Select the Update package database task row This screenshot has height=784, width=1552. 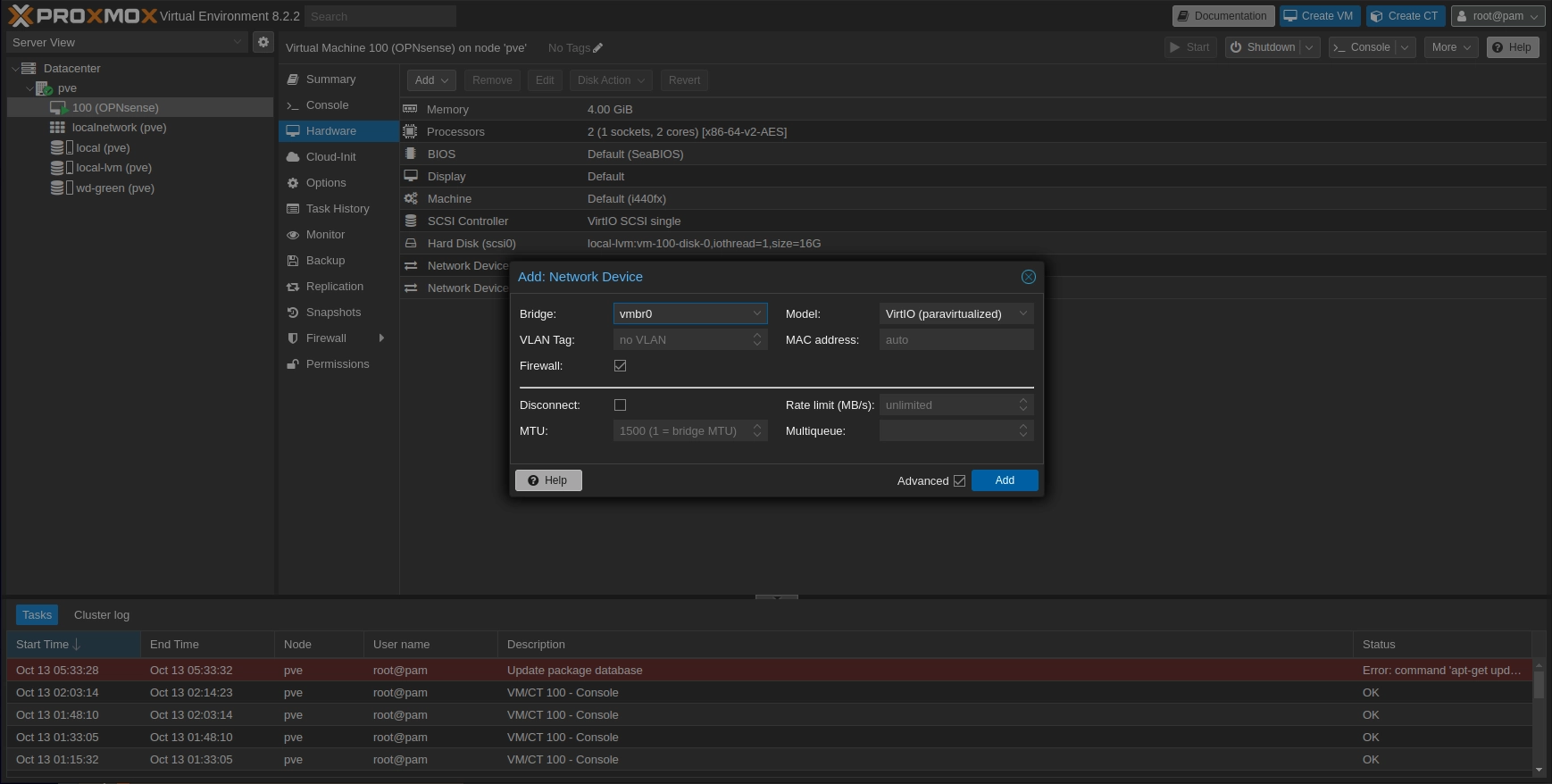tap(770, 671)
